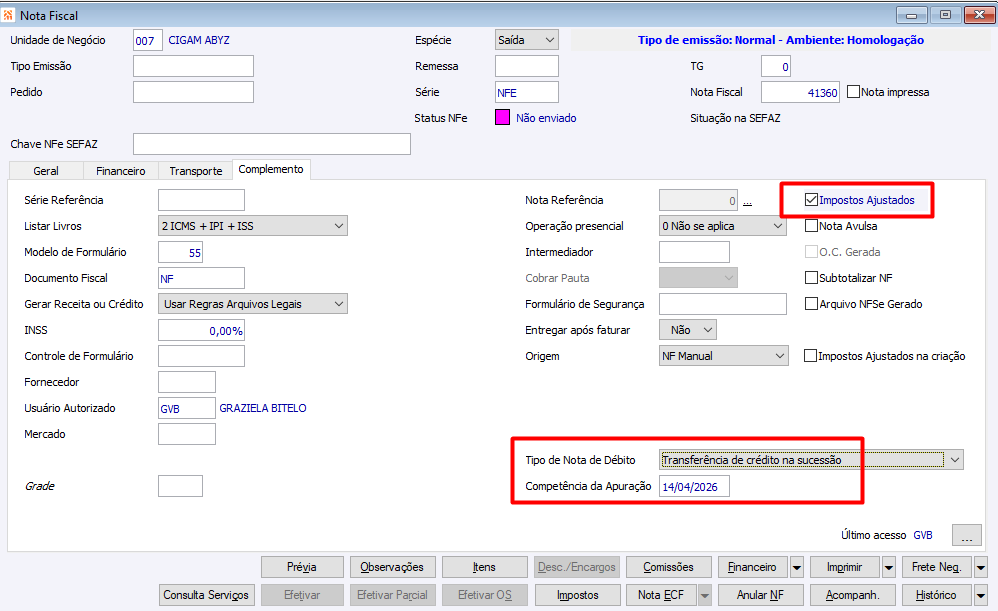
Task: Switch to the Financeiro tab
Action: (120, 171)
